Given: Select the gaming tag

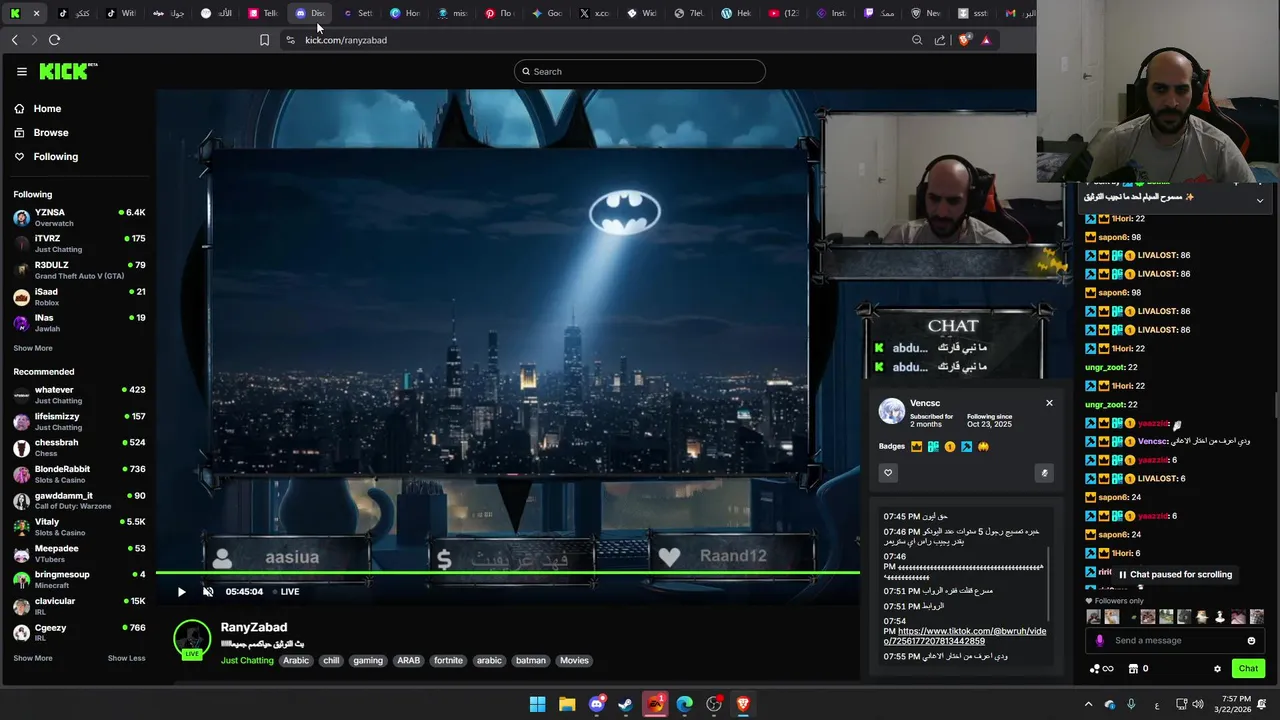Looking at the screenshot, I should point(368,660).
